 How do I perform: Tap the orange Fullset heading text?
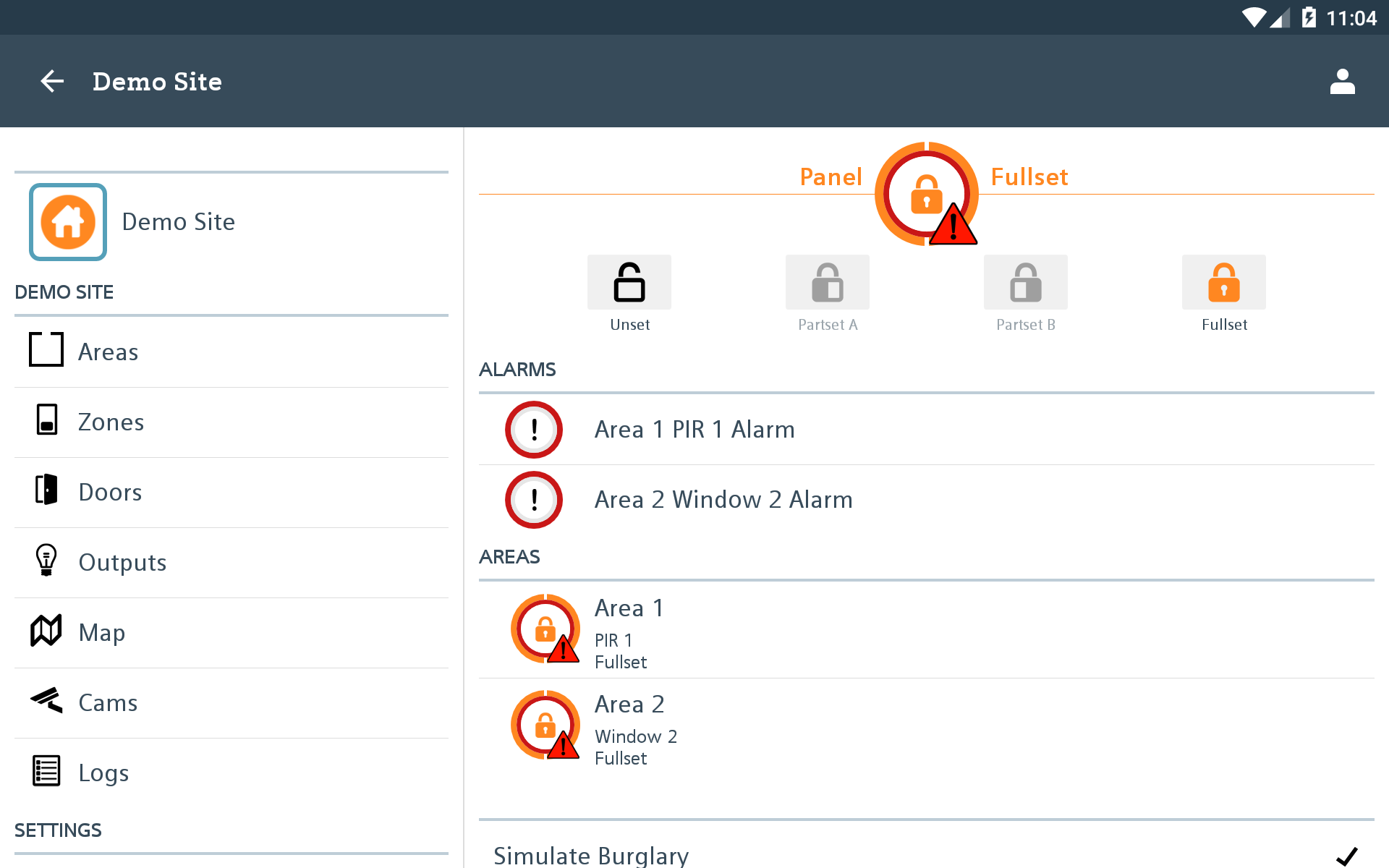tap(1029, 177)
